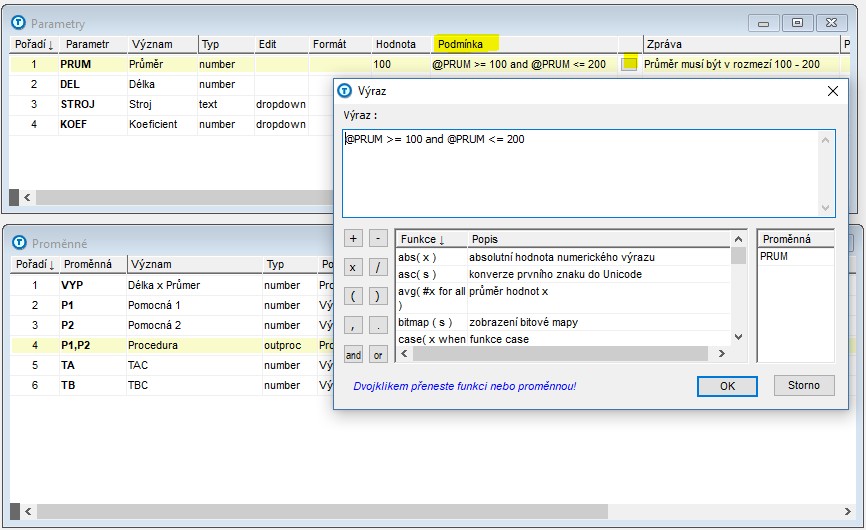Select the case function row
The height and width of the screenshot is (530, 866).
(563, 339)
